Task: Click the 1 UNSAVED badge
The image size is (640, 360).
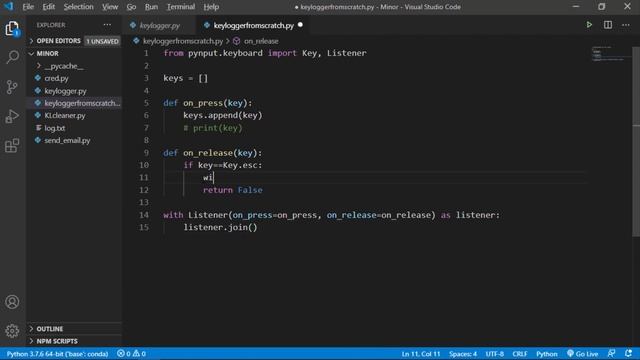Action: click(x=102, y=41)
